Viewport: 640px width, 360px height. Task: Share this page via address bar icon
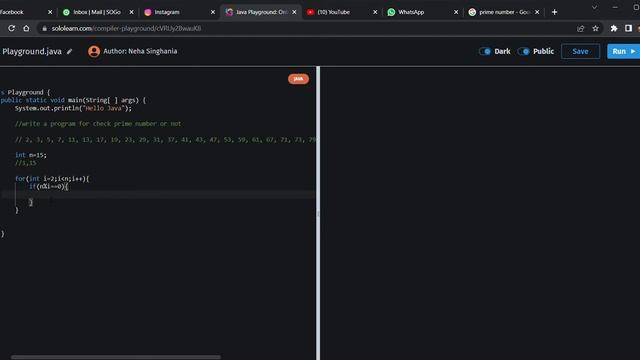580,28
